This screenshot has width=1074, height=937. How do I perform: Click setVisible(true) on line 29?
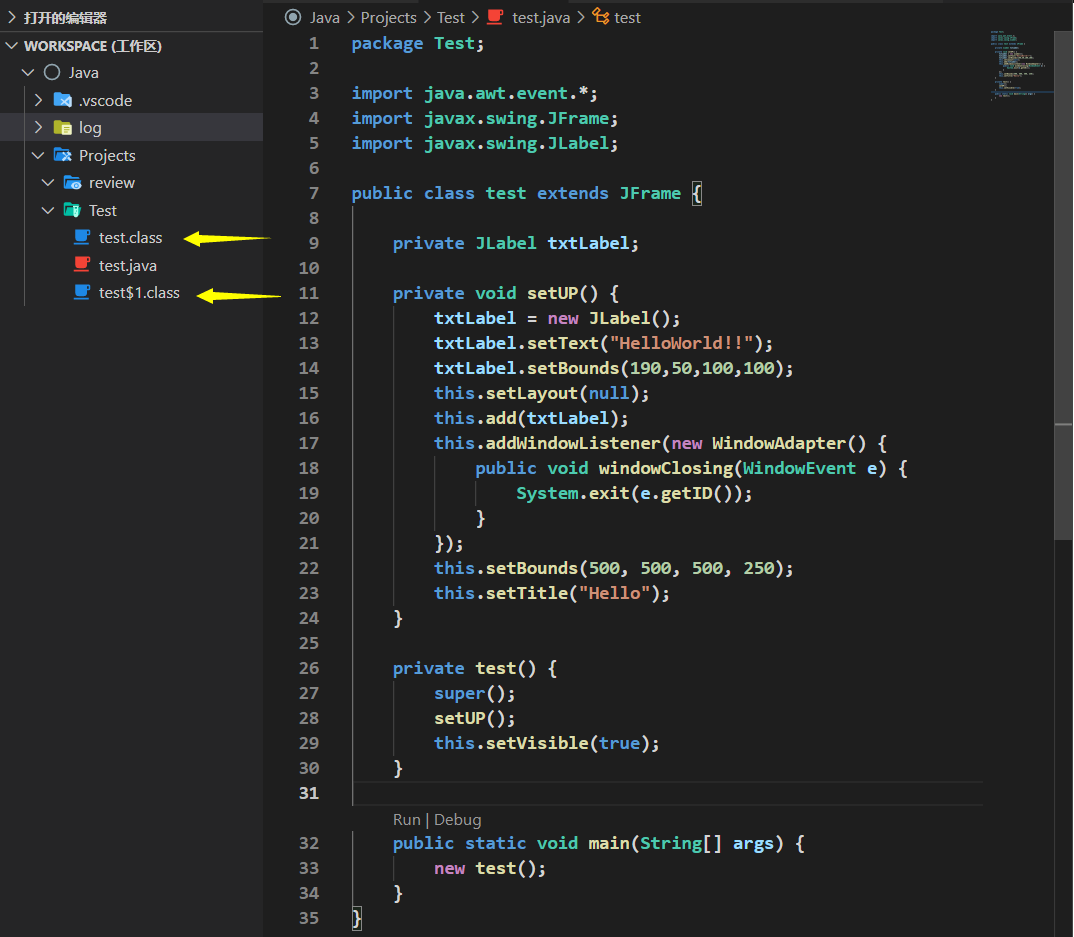tap(573, 744)
